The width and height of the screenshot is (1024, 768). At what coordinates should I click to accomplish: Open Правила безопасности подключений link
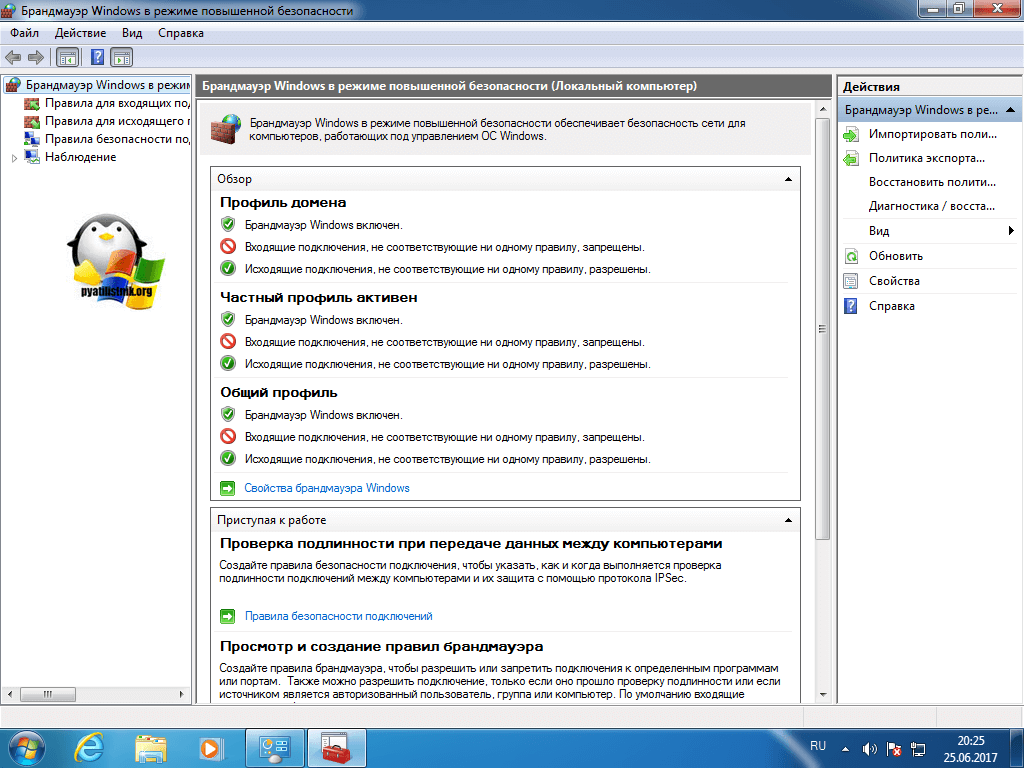pyautogui.click(x=338, y=616)
